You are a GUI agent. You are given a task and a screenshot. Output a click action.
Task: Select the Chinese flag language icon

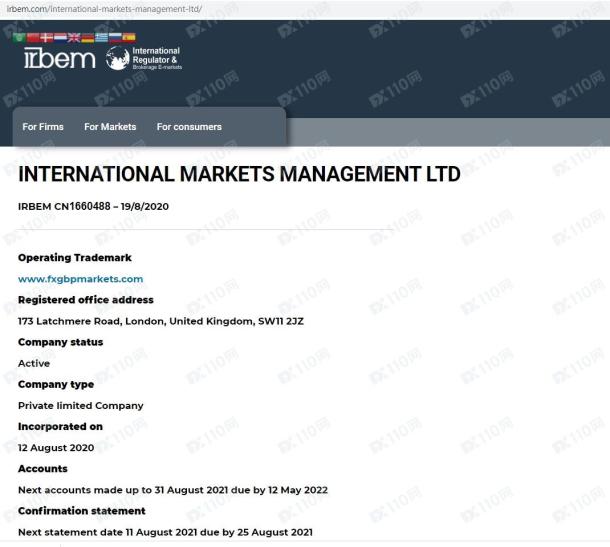(33, 37)
